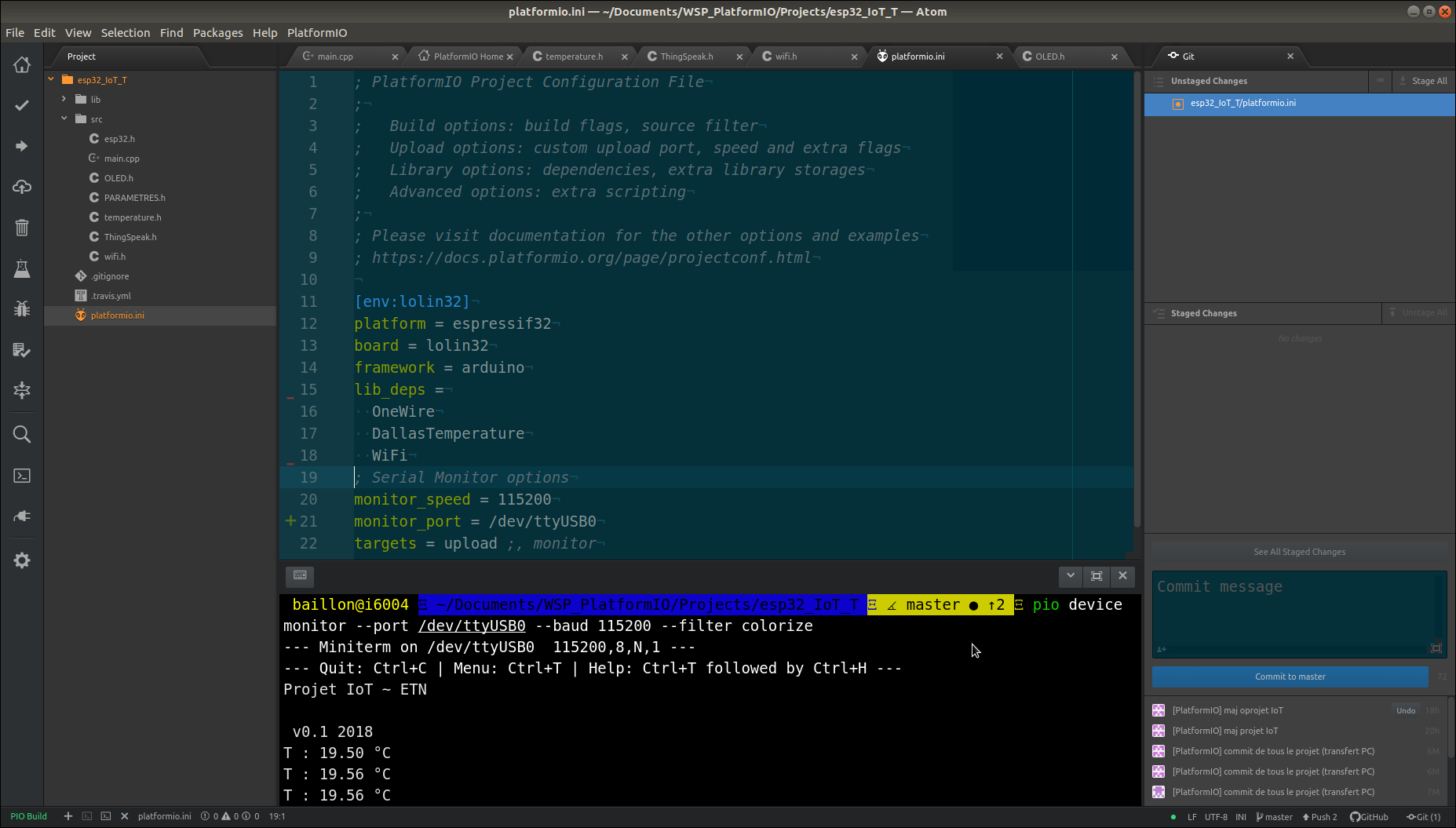Open the PlatformIO menu
The height and width of the screenshot is (828, 1456).
tap(317, 33)
